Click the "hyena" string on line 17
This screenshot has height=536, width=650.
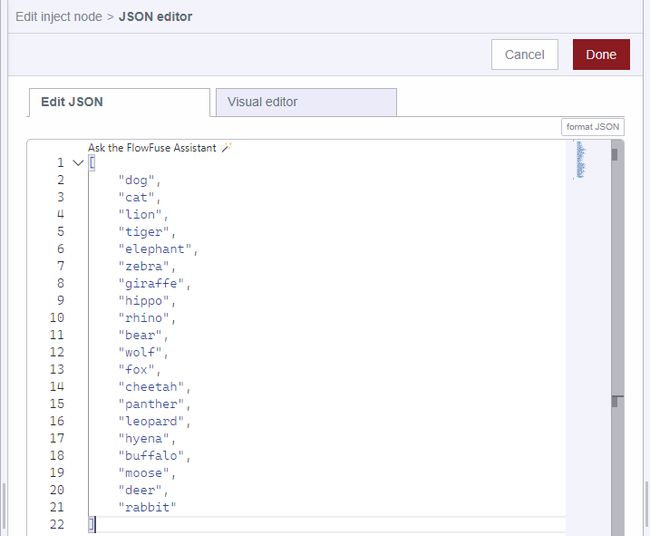pyautogui.click(x=143, y=439)
